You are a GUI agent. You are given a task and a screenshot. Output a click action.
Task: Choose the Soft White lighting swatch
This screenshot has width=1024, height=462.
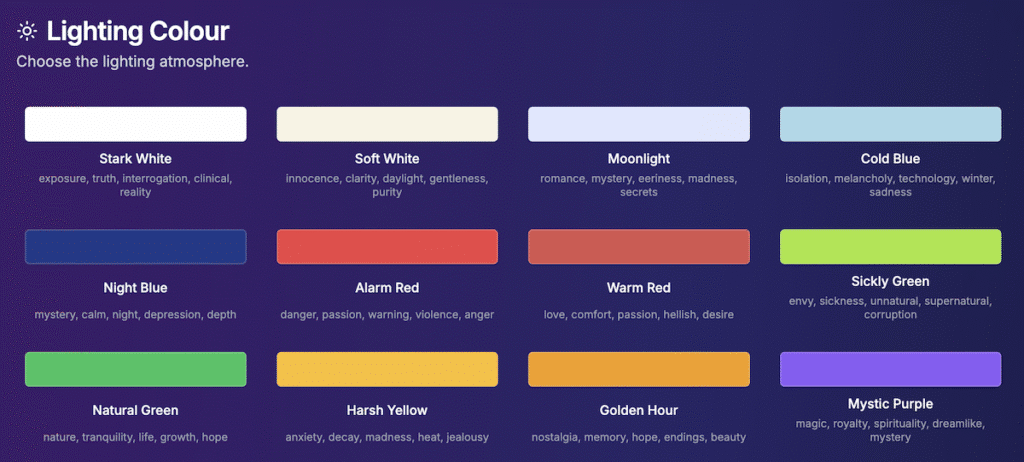click(x=387, y=124)
